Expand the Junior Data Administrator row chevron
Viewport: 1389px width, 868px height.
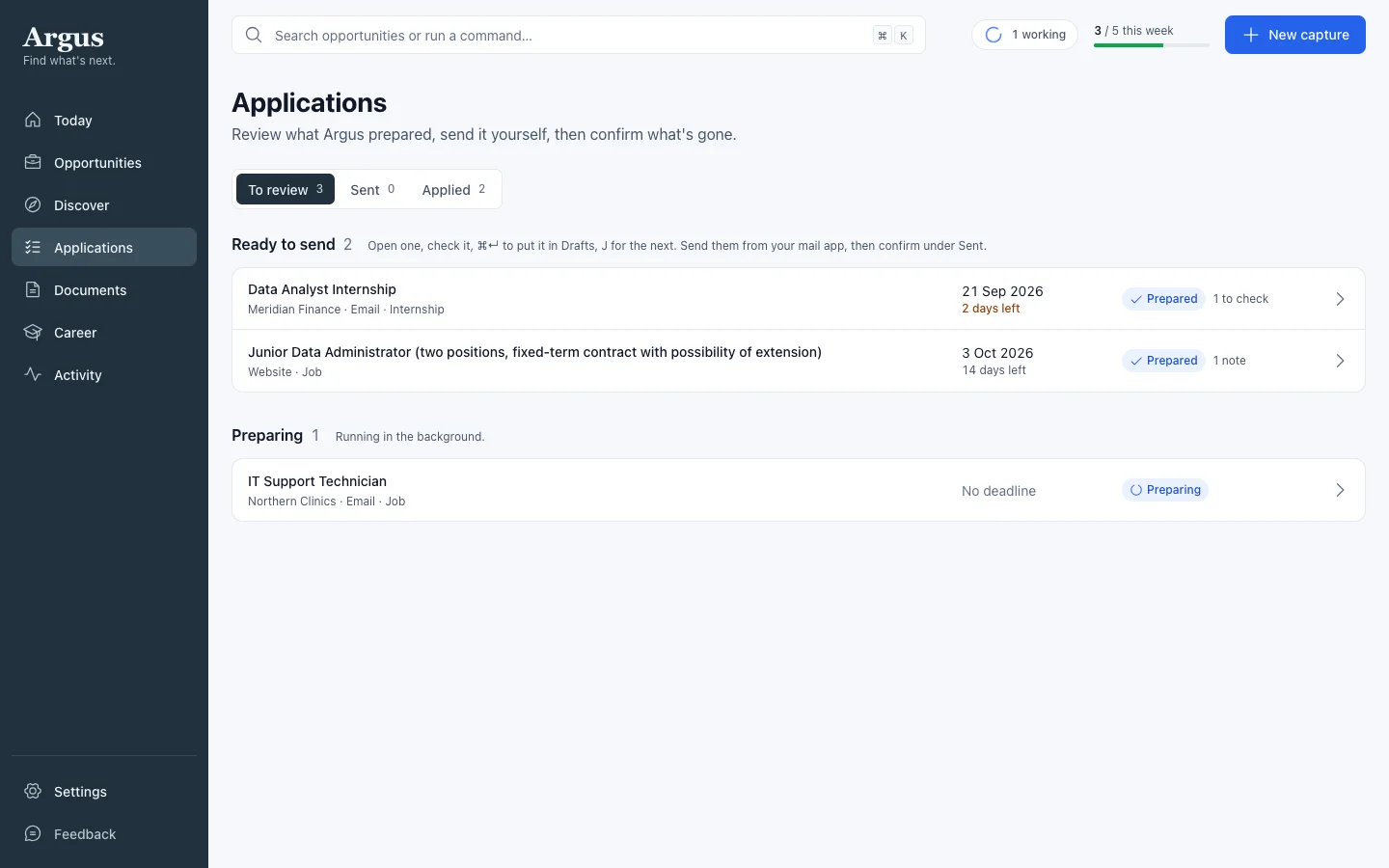1340,361
